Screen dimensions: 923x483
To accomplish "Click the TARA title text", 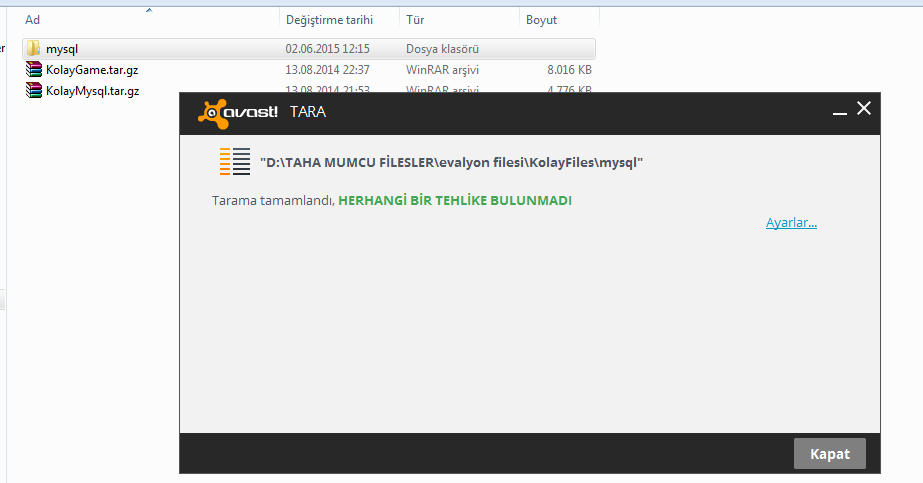I will point(308,112).
